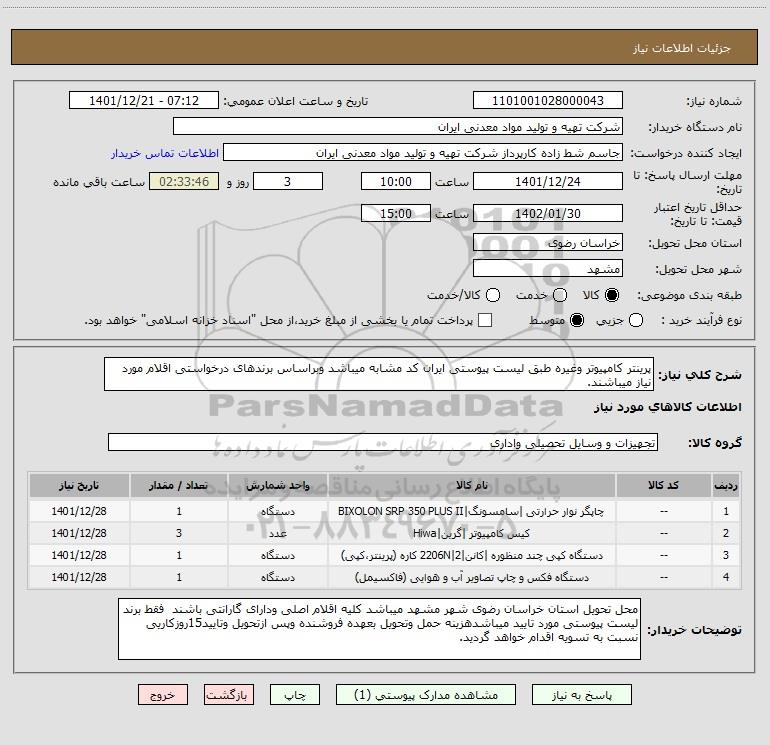Screen dimensions: 770x745
Task: Toggle Islamic treasury payment checkbox
Action: [485, 320]
